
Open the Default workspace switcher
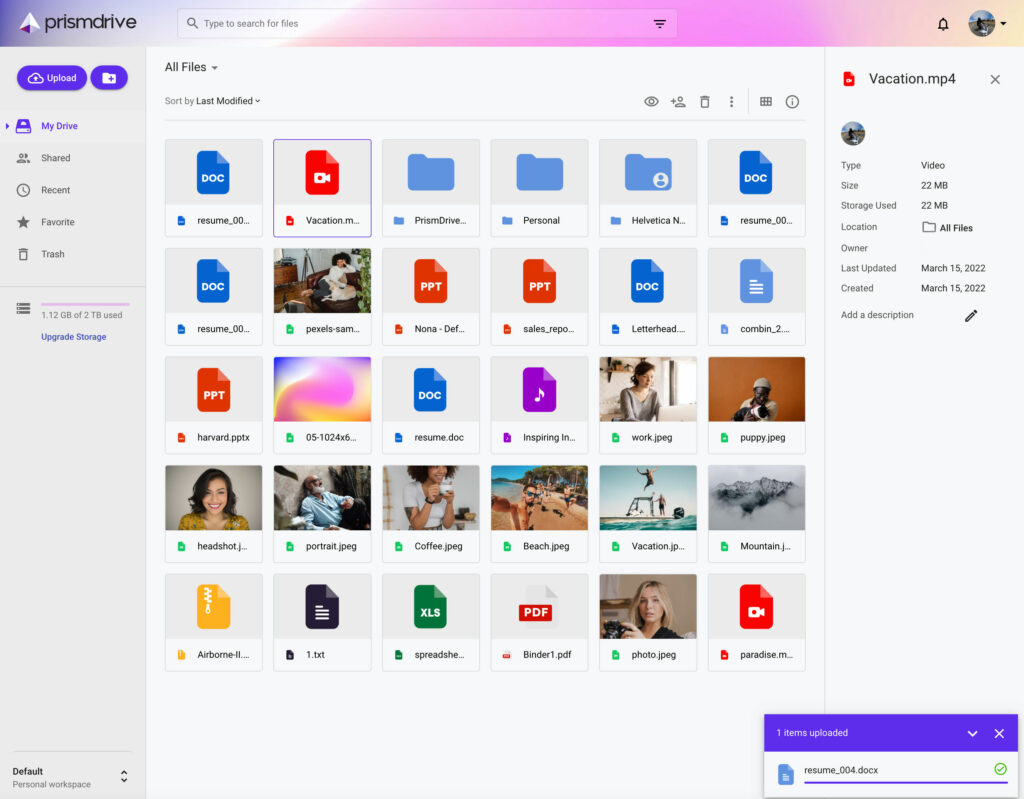click(70, 776)
